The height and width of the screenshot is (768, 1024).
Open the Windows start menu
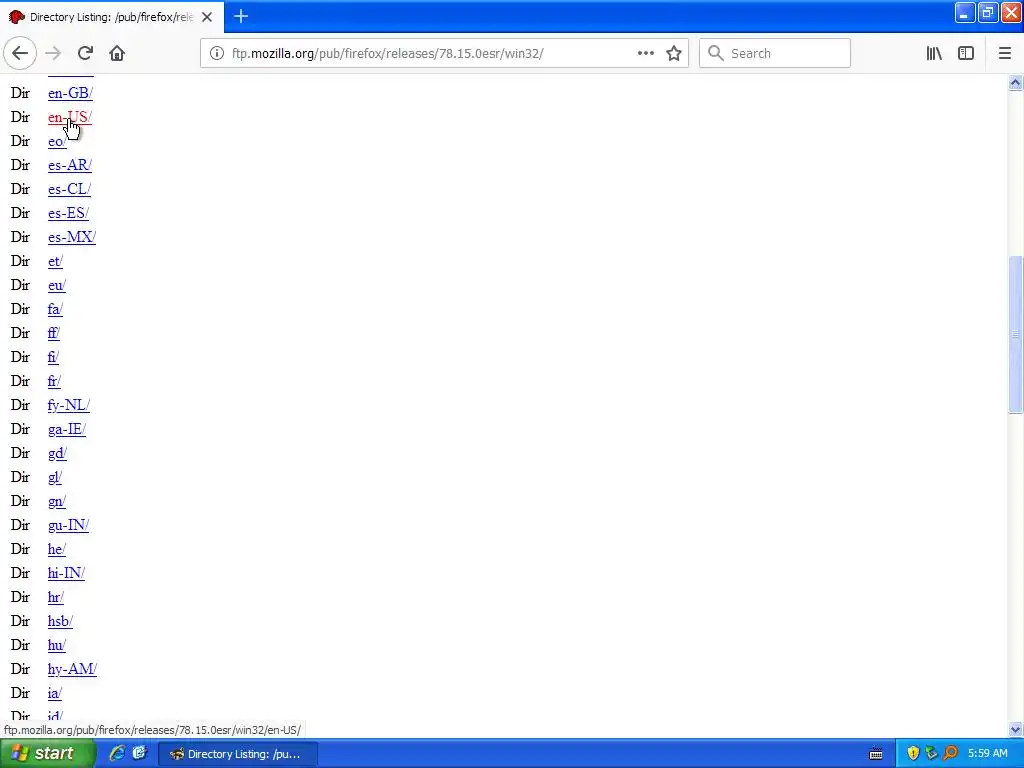click(x=47, y=754)
